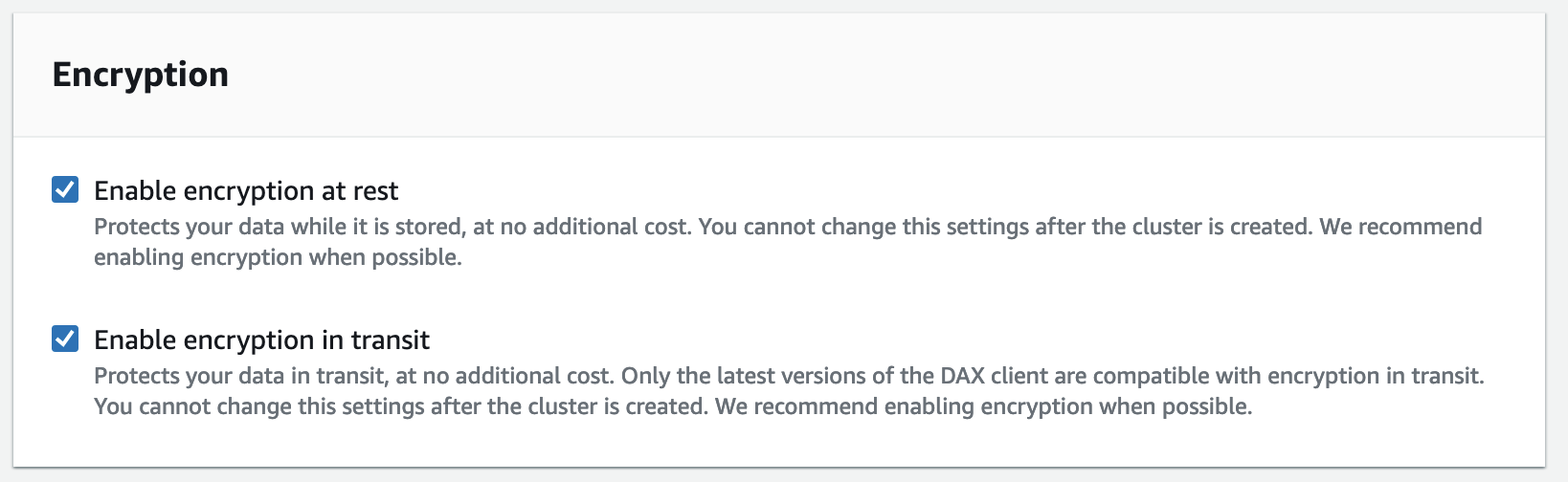Viewport: 1568px width, 482px height.
Task: Click empty header area right of Encryption heading
Action: pyautogui.click(x=862, y=75)
